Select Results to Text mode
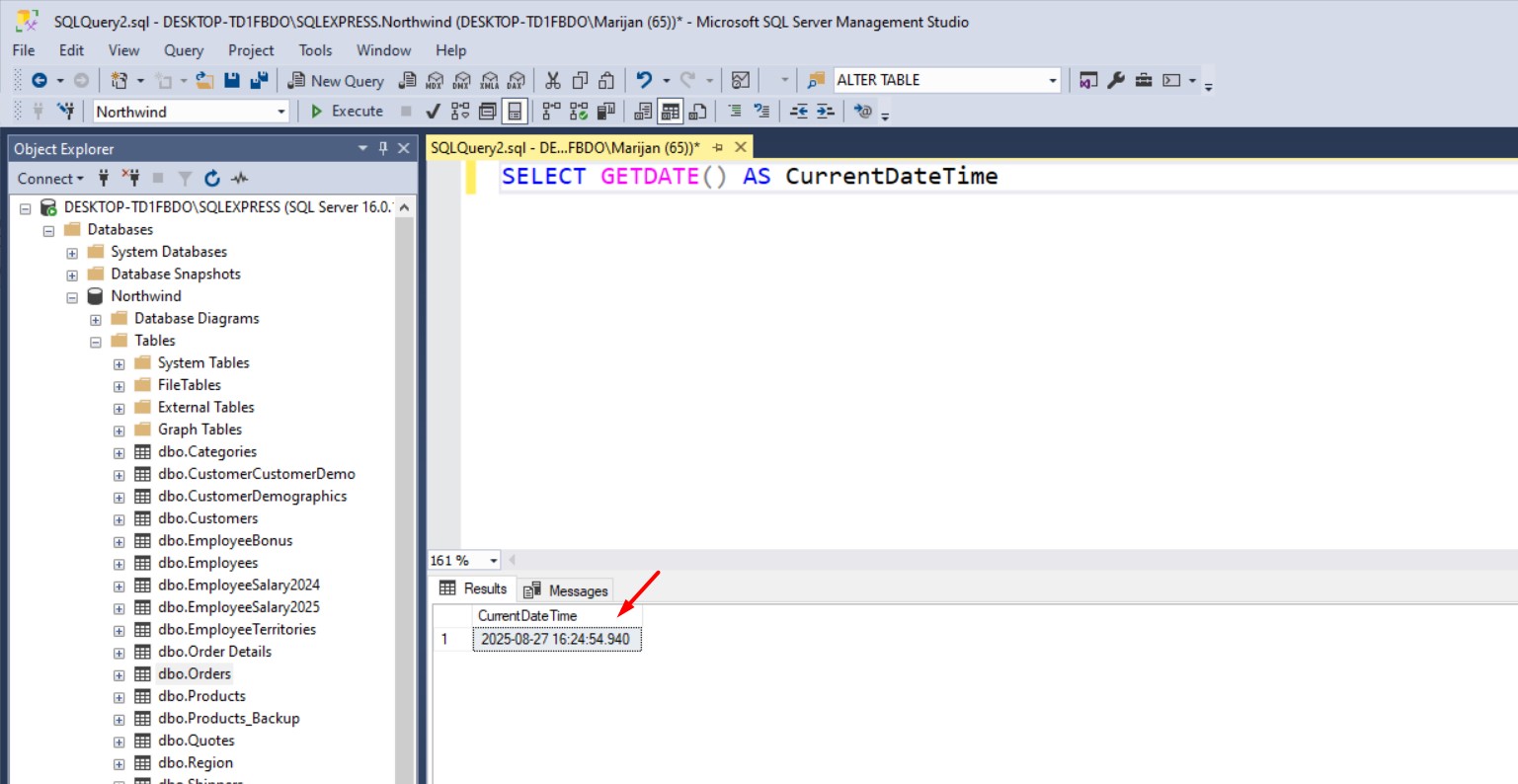The image size is (1518, 784). (x=643, y=112)
